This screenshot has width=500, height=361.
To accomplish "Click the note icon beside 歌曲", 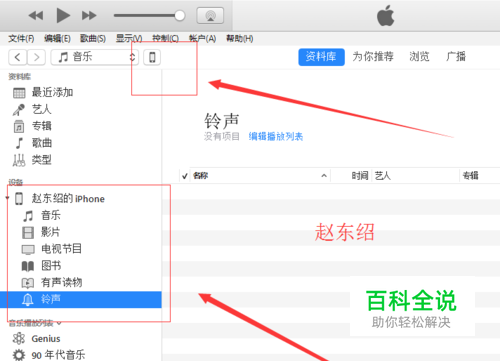I will coord(19,143).
